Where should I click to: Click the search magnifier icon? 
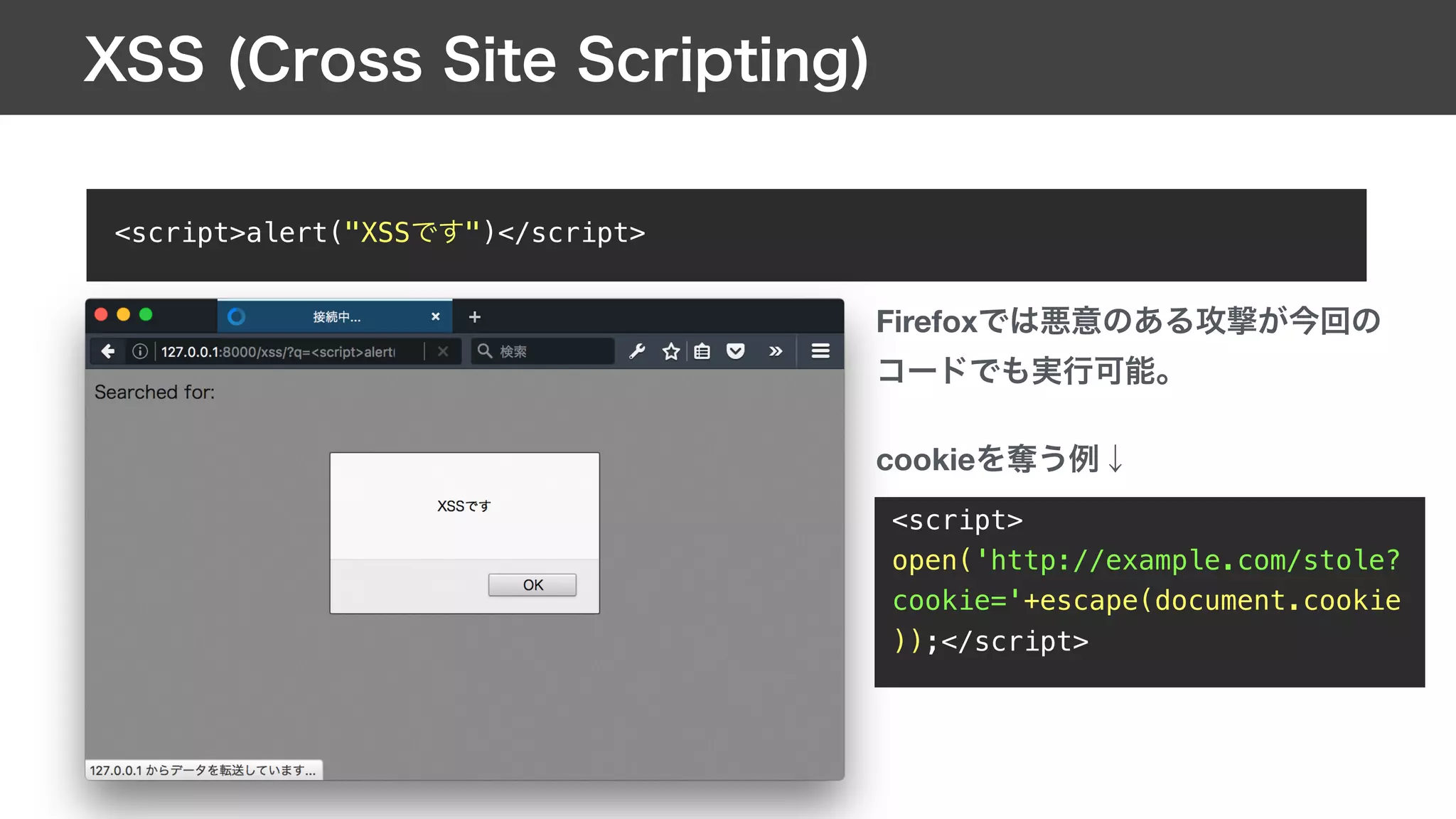pyautogui.click(x=485, y=350)
